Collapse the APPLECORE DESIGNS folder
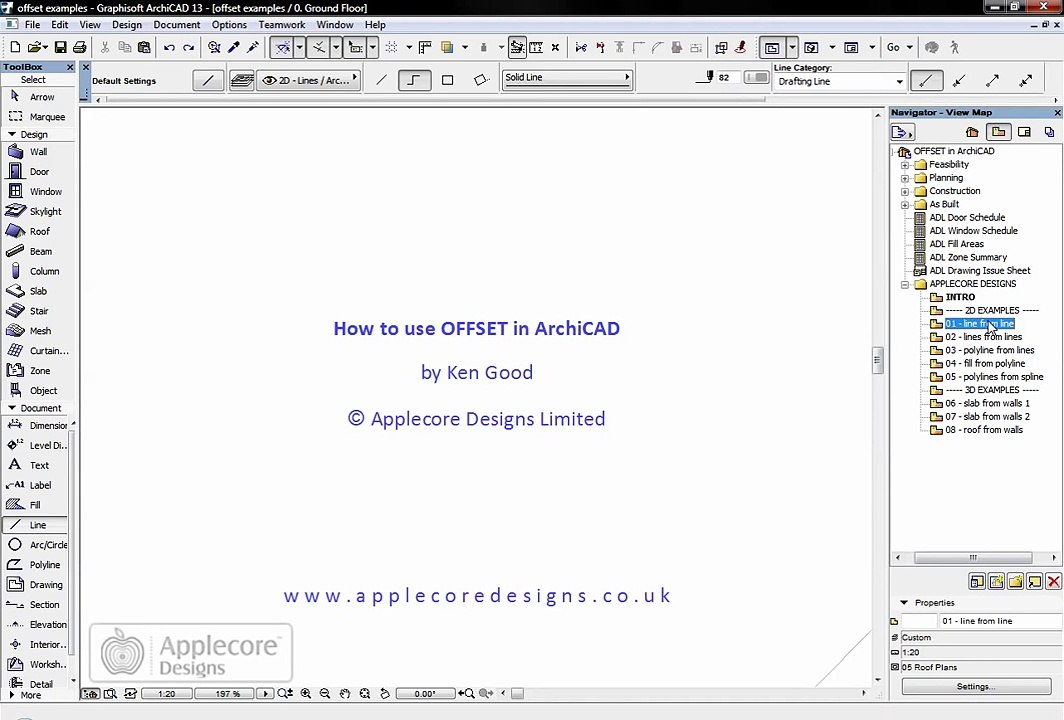The image size is (1064, 720). click(x=905, y=284)
